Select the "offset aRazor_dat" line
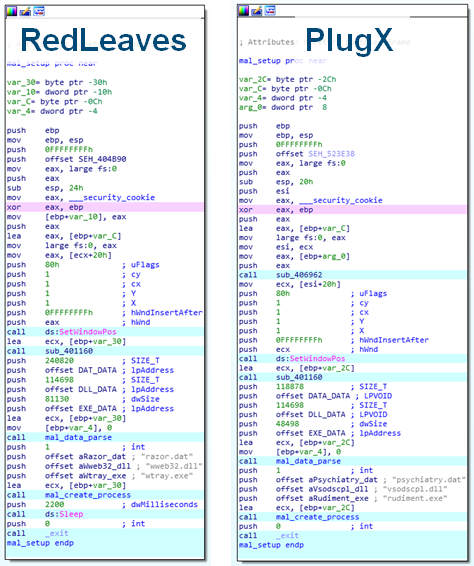The height and width of the screenshot is (566, 474). point(100,457)
